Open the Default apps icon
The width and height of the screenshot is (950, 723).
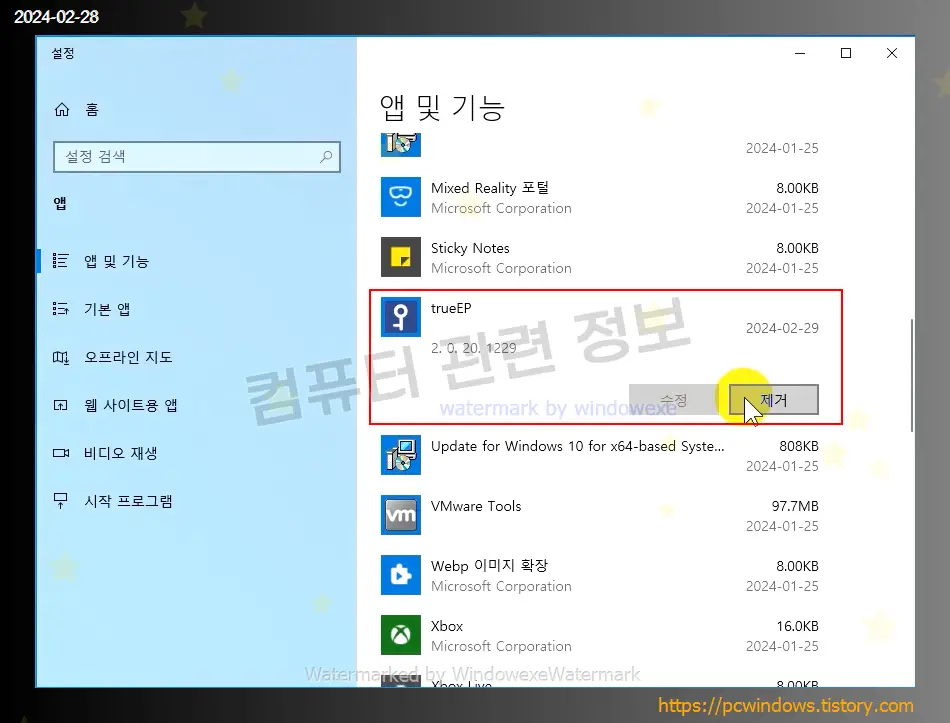tap(61, 309)
